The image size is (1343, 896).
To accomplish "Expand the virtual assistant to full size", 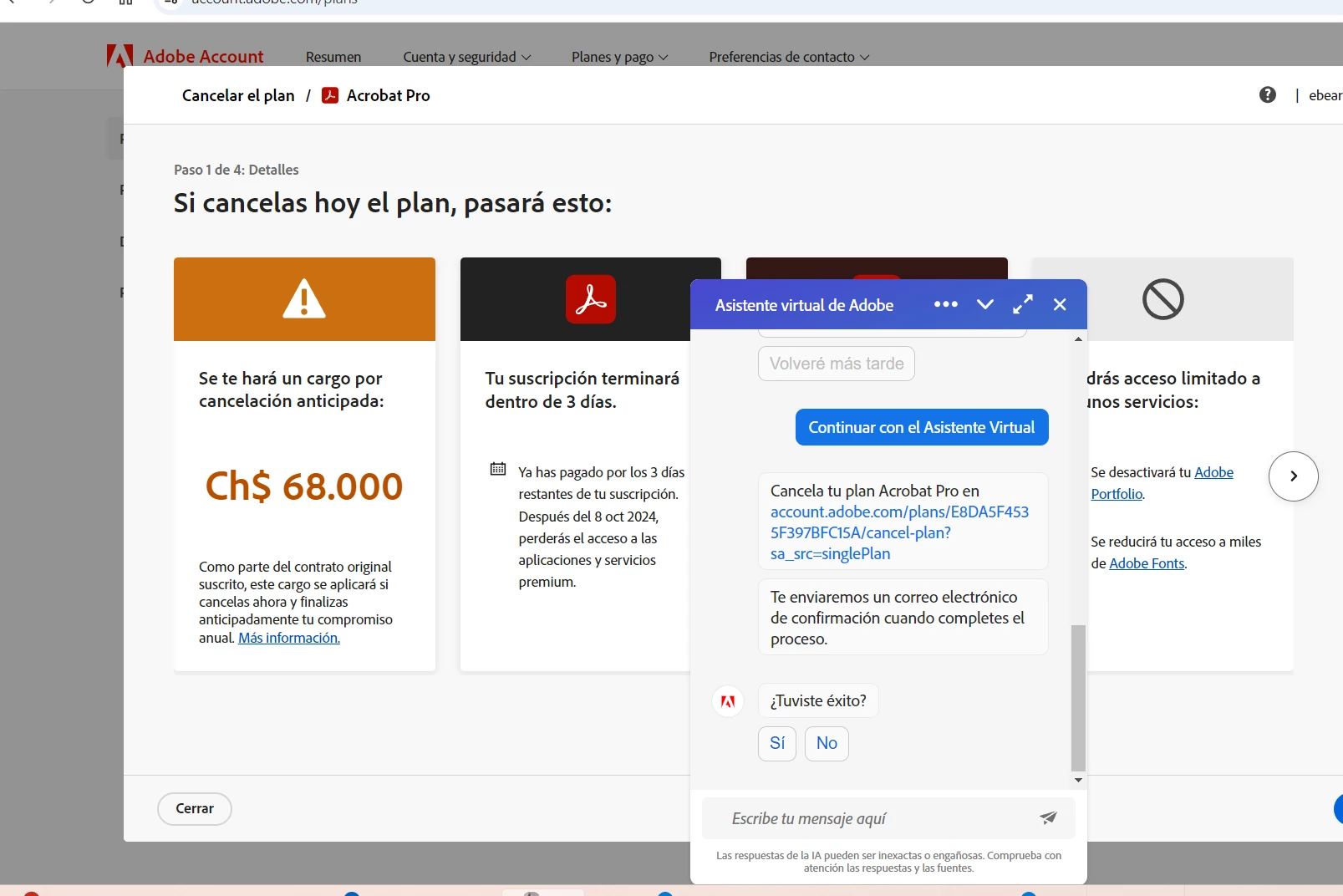I will coord(1022,304).
